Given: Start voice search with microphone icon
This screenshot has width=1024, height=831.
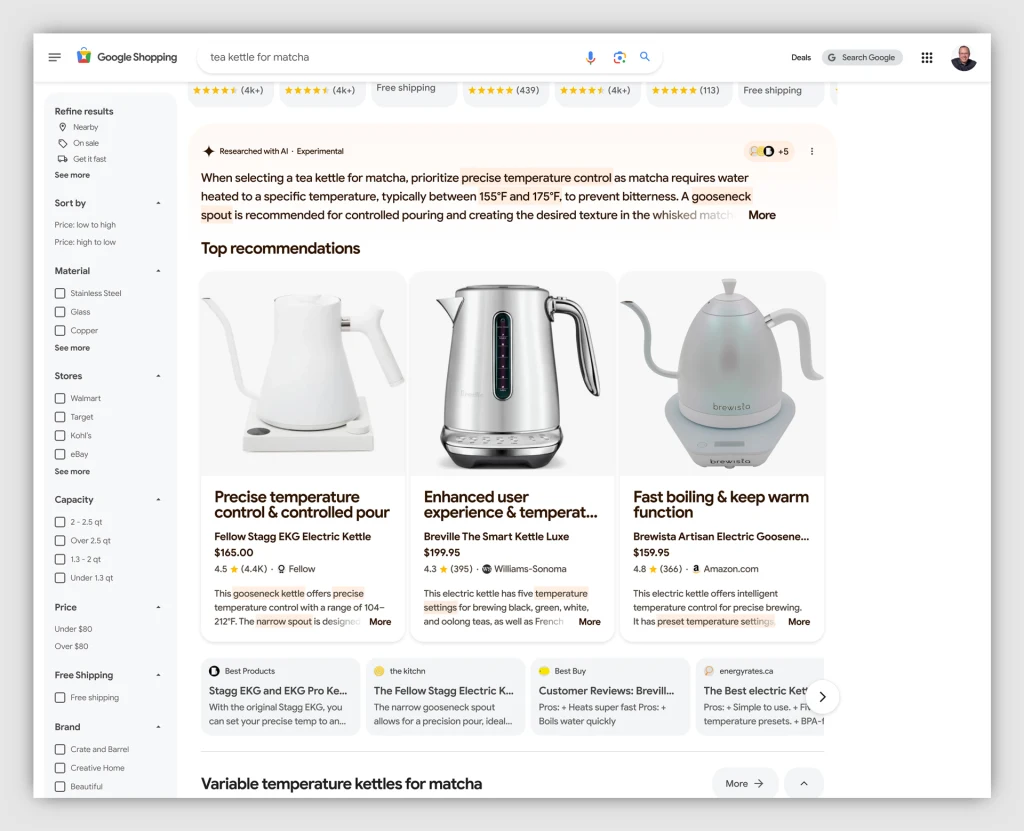Looking at the screenshot, I should [590, 57].
